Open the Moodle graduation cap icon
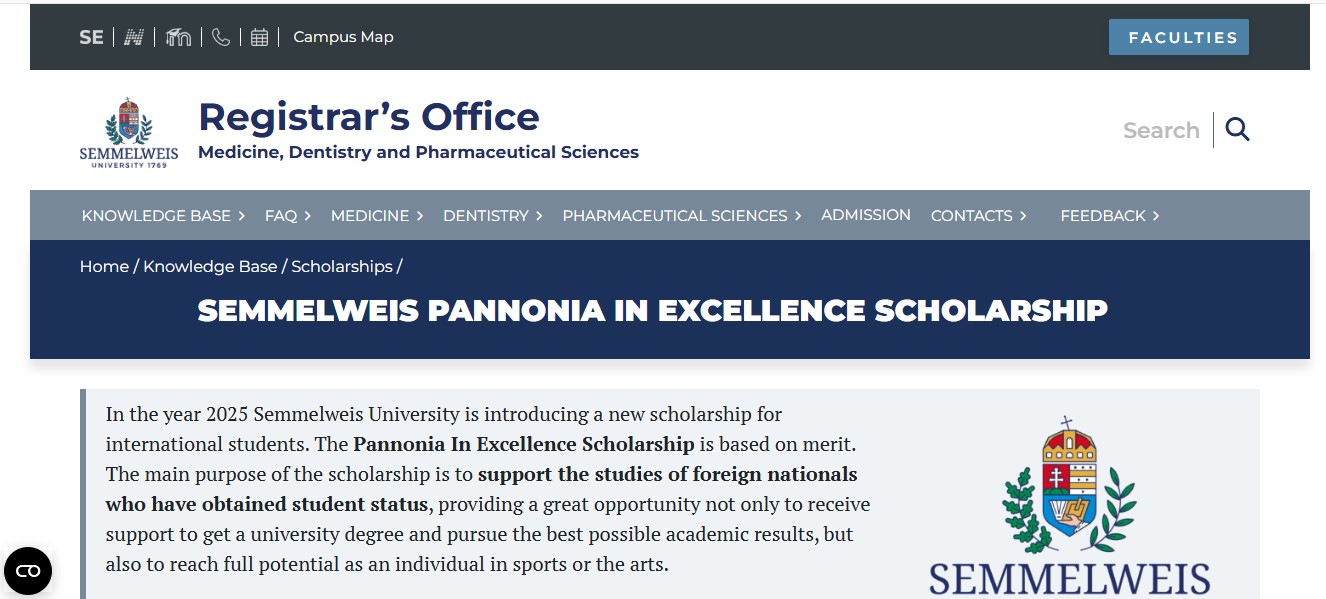This screenshot has height=599, width=1326. click(x=178, y=37)
